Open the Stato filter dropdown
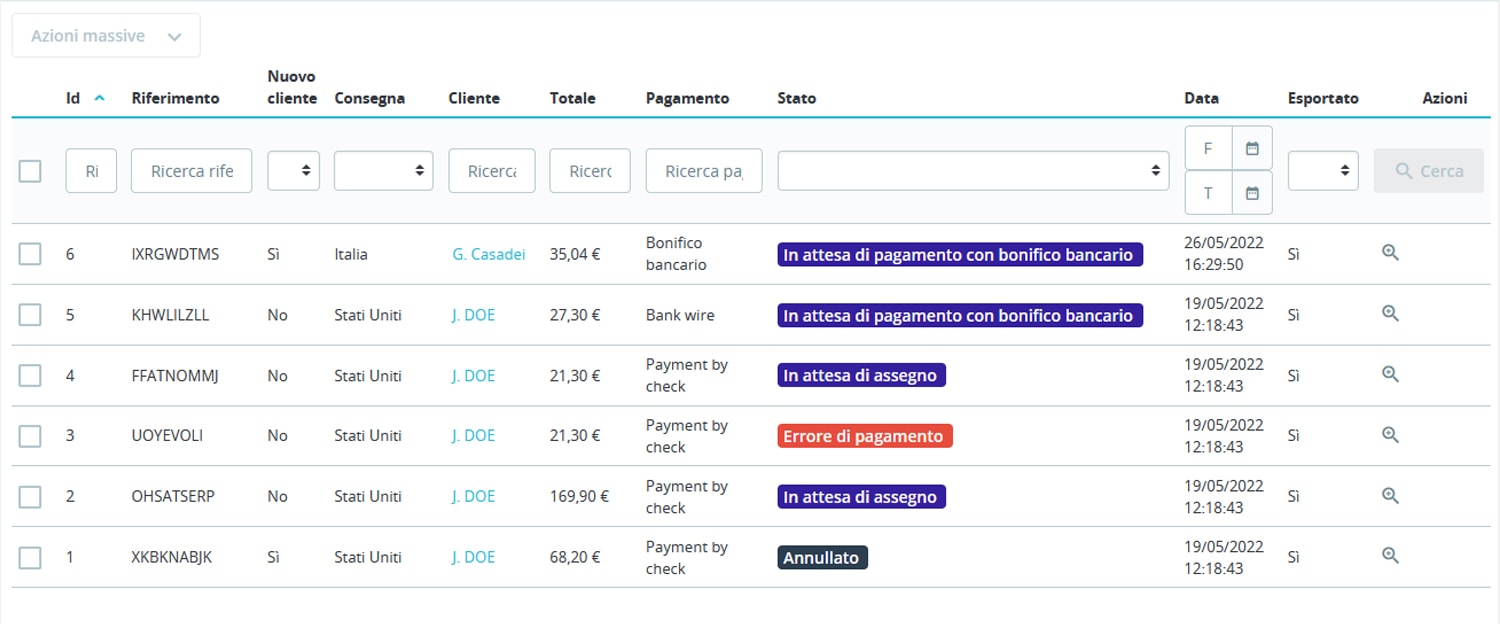The width and height of the screenshot is (1500, 624). (x=972, y=171)
